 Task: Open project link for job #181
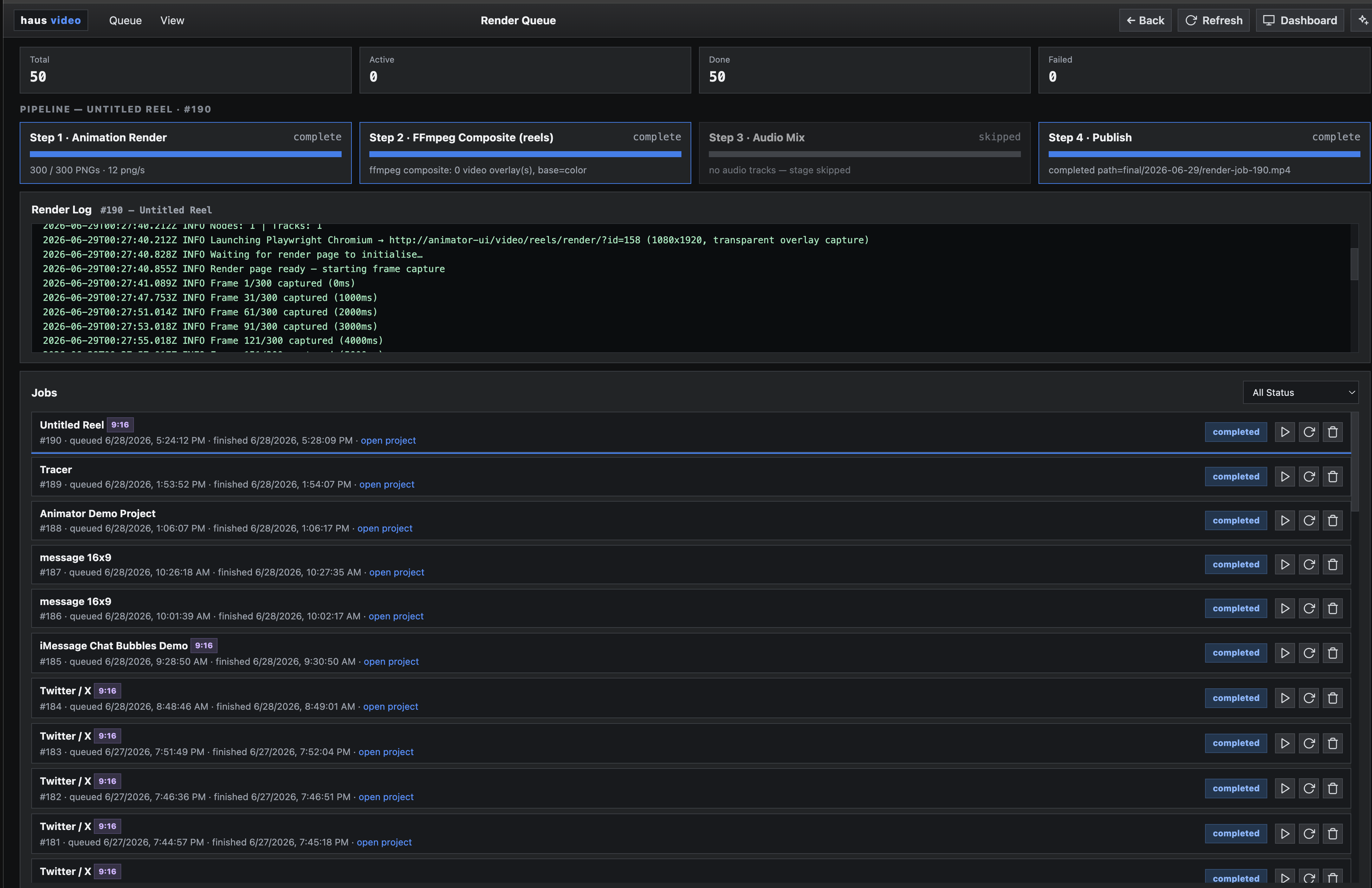pos(384,842)
